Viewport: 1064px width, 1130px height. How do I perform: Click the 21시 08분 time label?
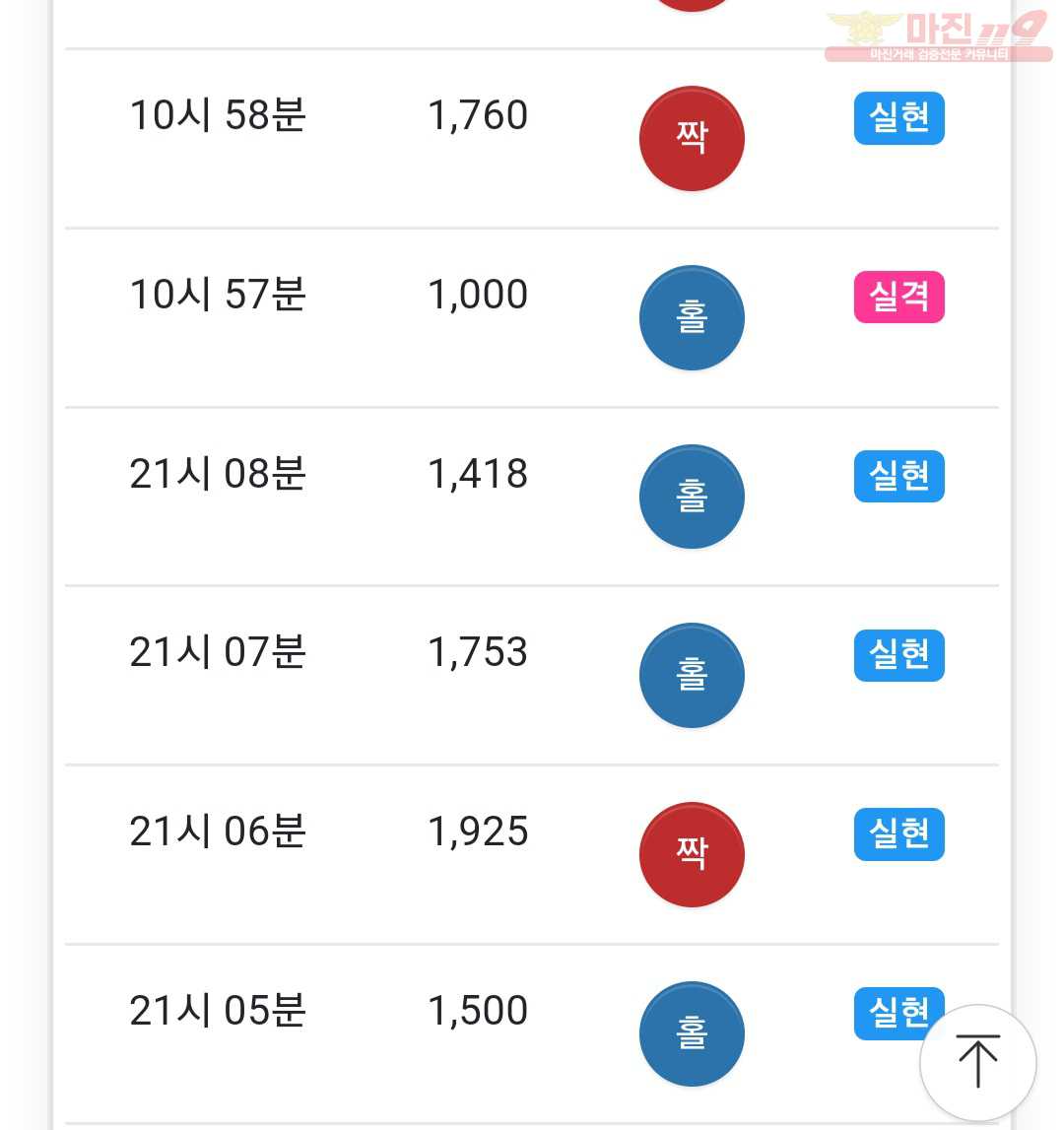coord(218,474)
